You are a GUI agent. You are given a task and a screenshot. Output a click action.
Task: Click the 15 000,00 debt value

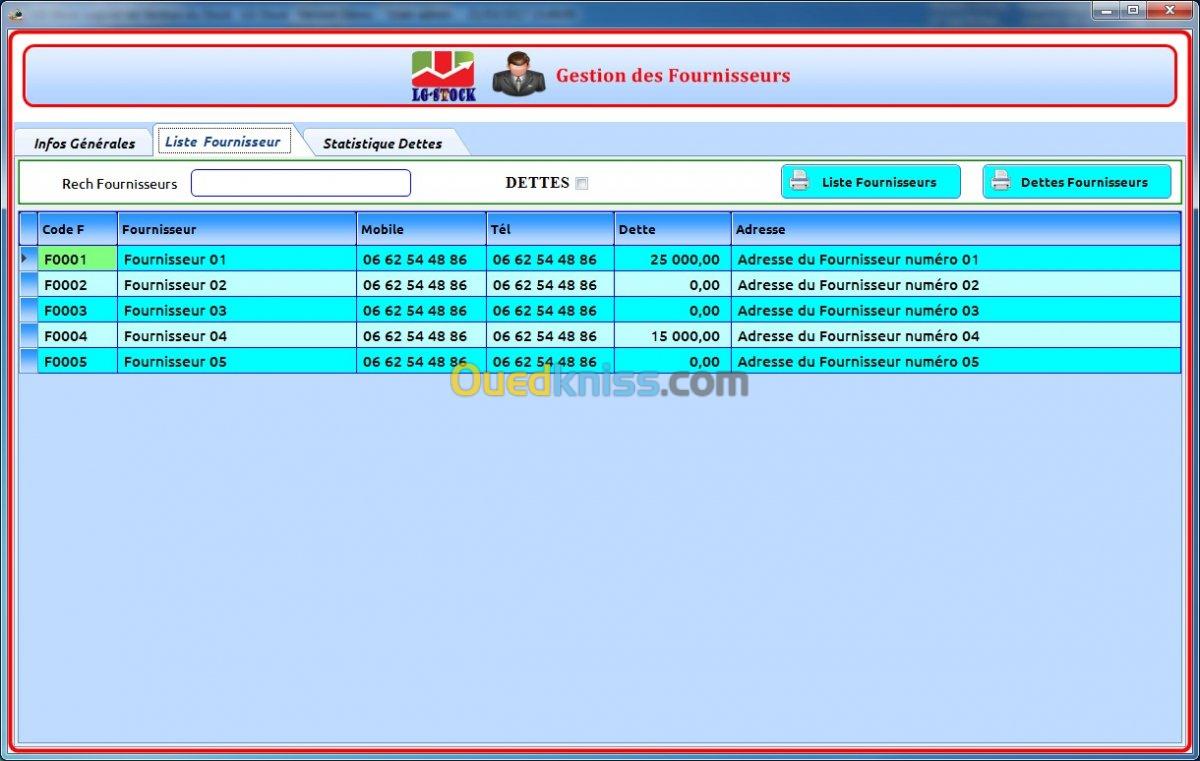point(685,336)
